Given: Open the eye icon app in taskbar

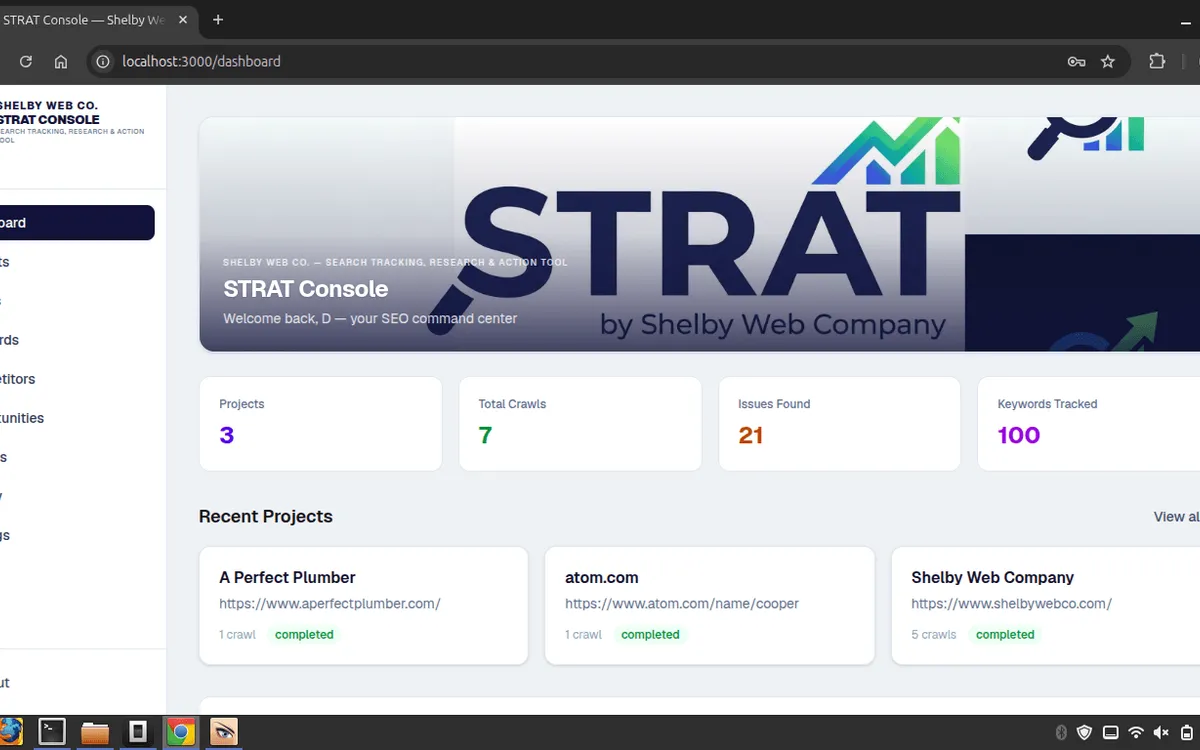Looking at the screenshot, I should pyautogui.click(x=223, y=733).
